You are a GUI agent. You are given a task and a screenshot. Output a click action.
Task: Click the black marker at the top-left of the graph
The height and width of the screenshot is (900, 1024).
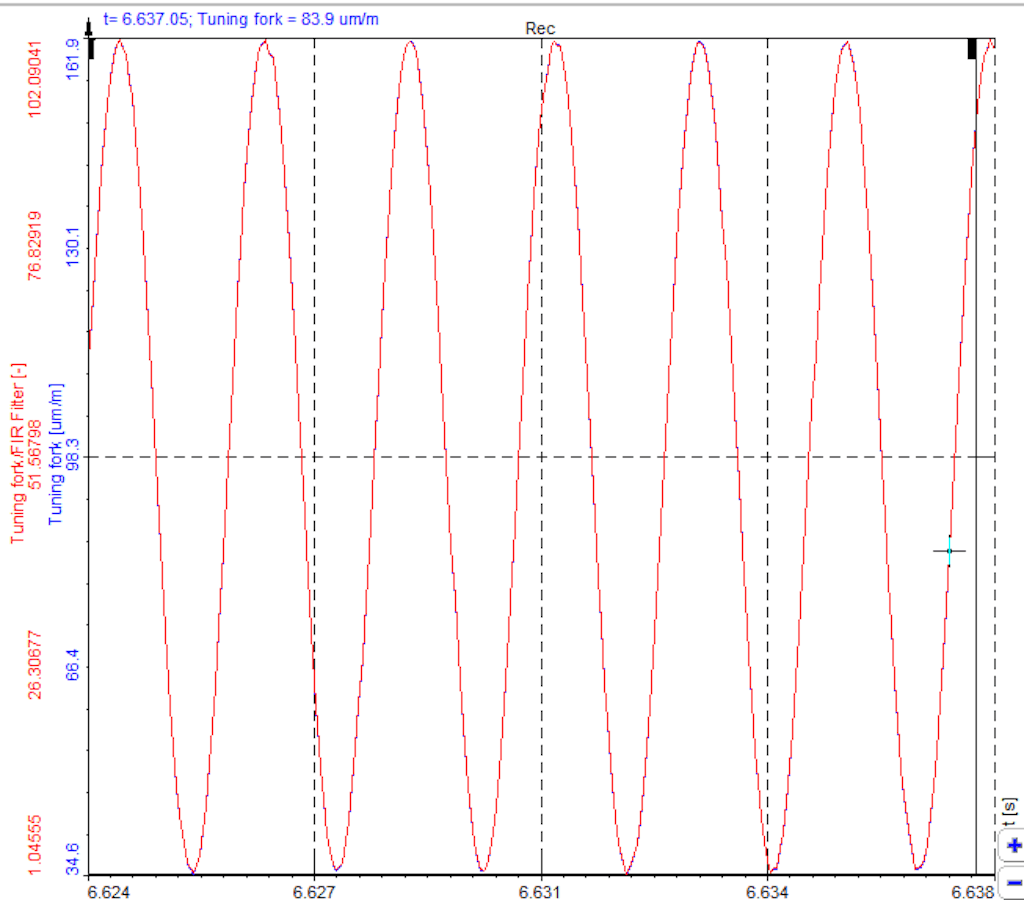pos(91,50)
